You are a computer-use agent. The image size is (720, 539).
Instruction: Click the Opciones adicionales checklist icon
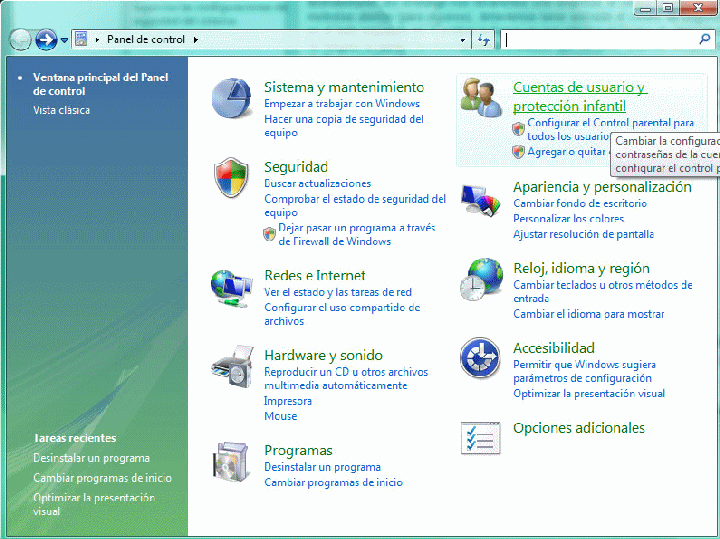point(481,438)
